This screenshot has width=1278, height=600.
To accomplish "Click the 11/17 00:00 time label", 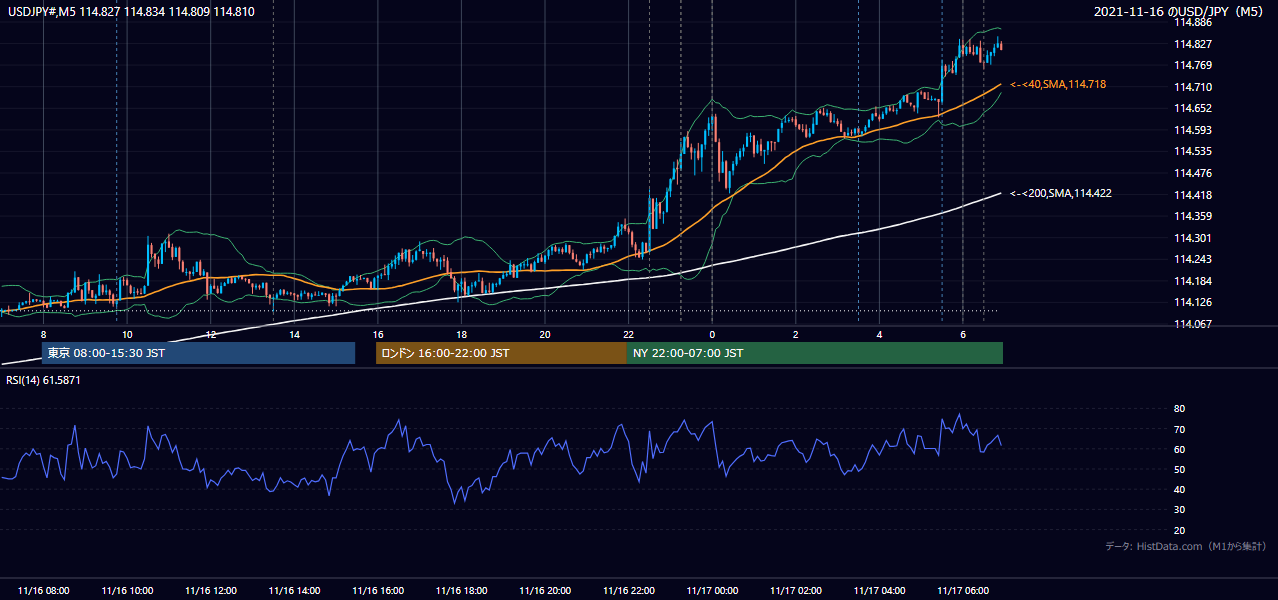I will (x=712, y=591).
